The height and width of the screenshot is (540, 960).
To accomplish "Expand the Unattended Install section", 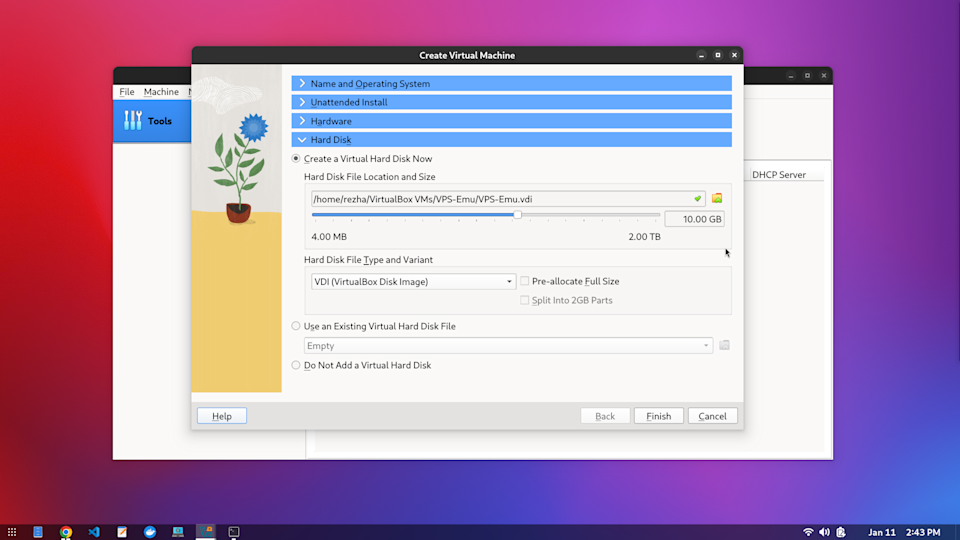I will [x=512, y=102].
